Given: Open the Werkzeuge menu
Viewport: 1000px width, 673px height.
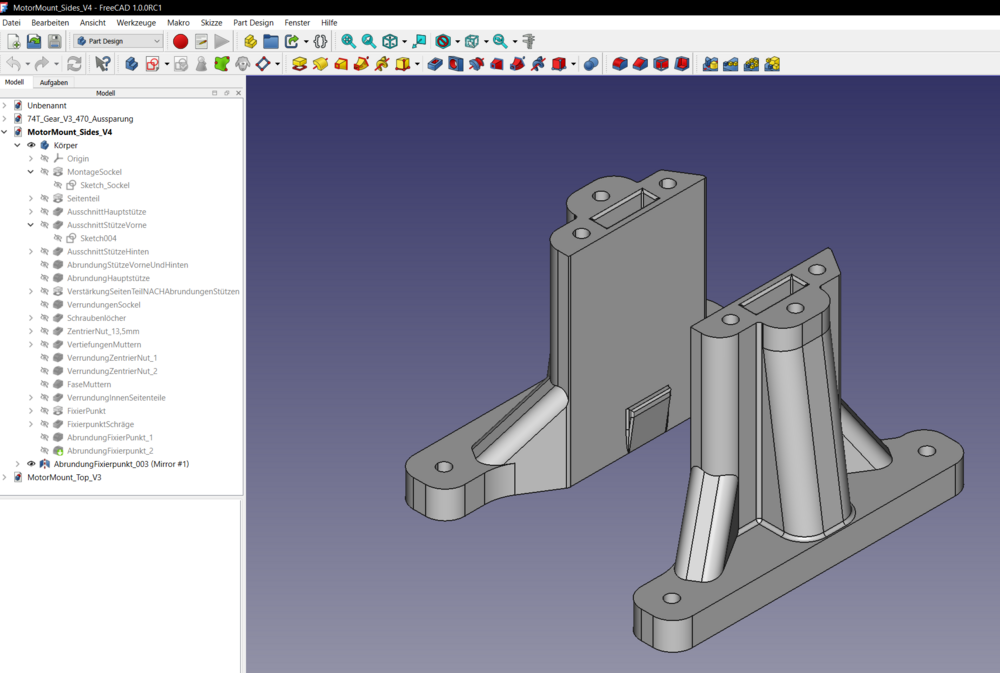Looking at the screenshot, I should pos(136,22).
